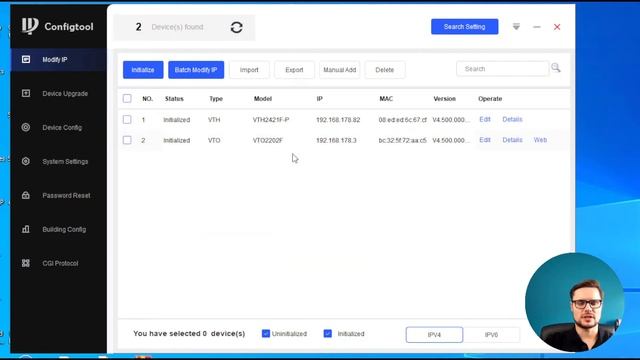Click the IP address 192.168.178.3
The width and height of the screenshot is (640, 360).
pyautogui.click(x=336, y=140)
